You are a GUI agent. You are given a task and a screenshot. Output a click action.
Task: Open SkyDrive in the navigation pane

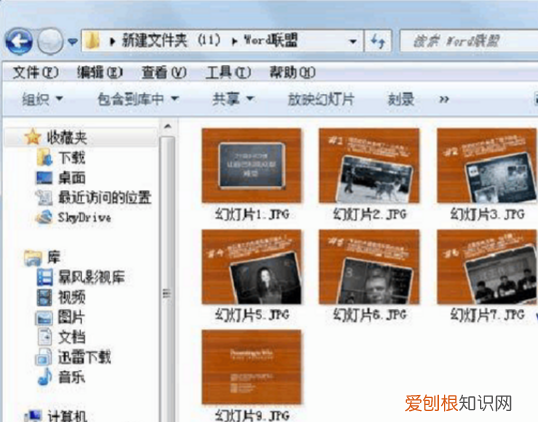click(84, 218)
